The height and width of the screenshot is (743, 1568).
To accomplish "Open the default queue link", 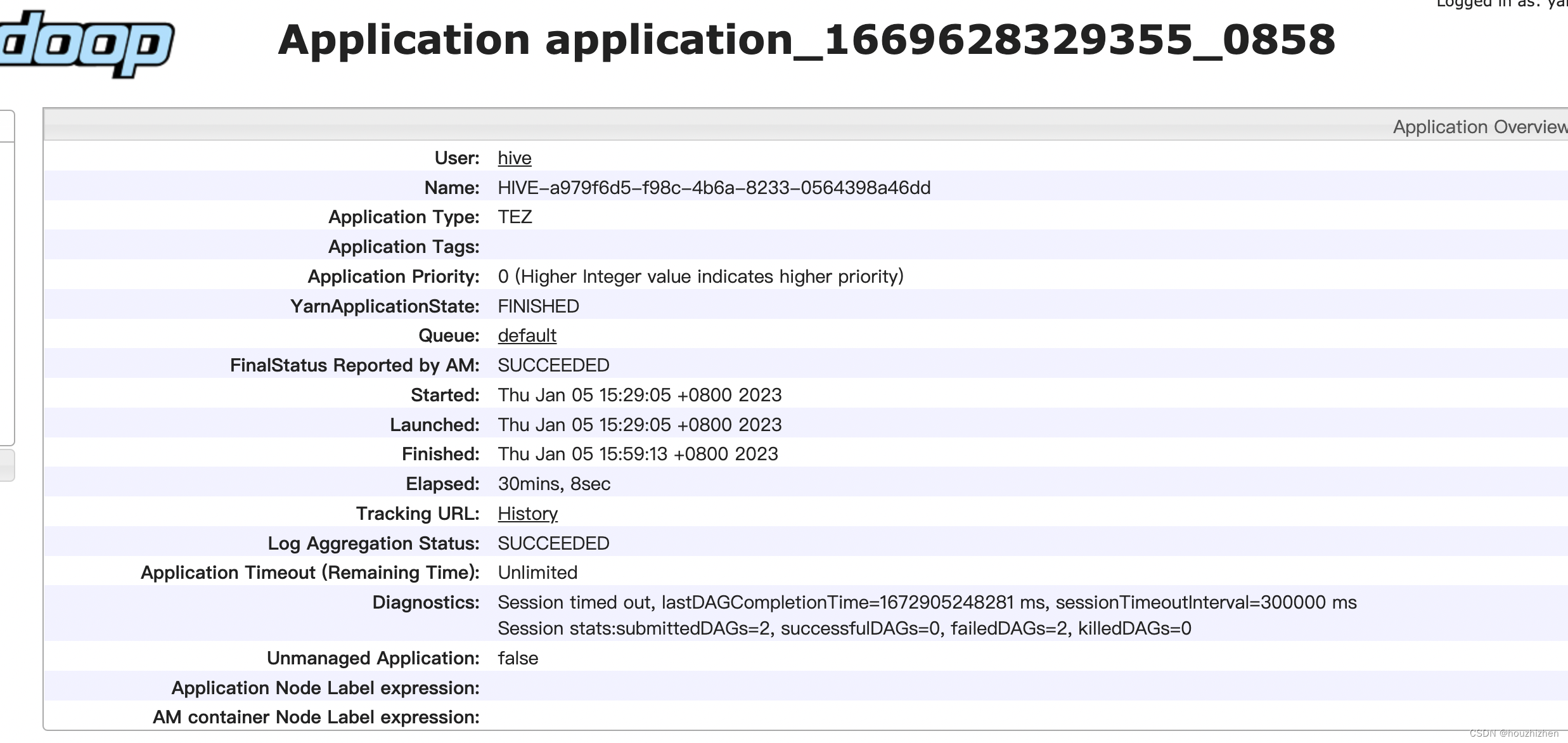I will [527, 335].
